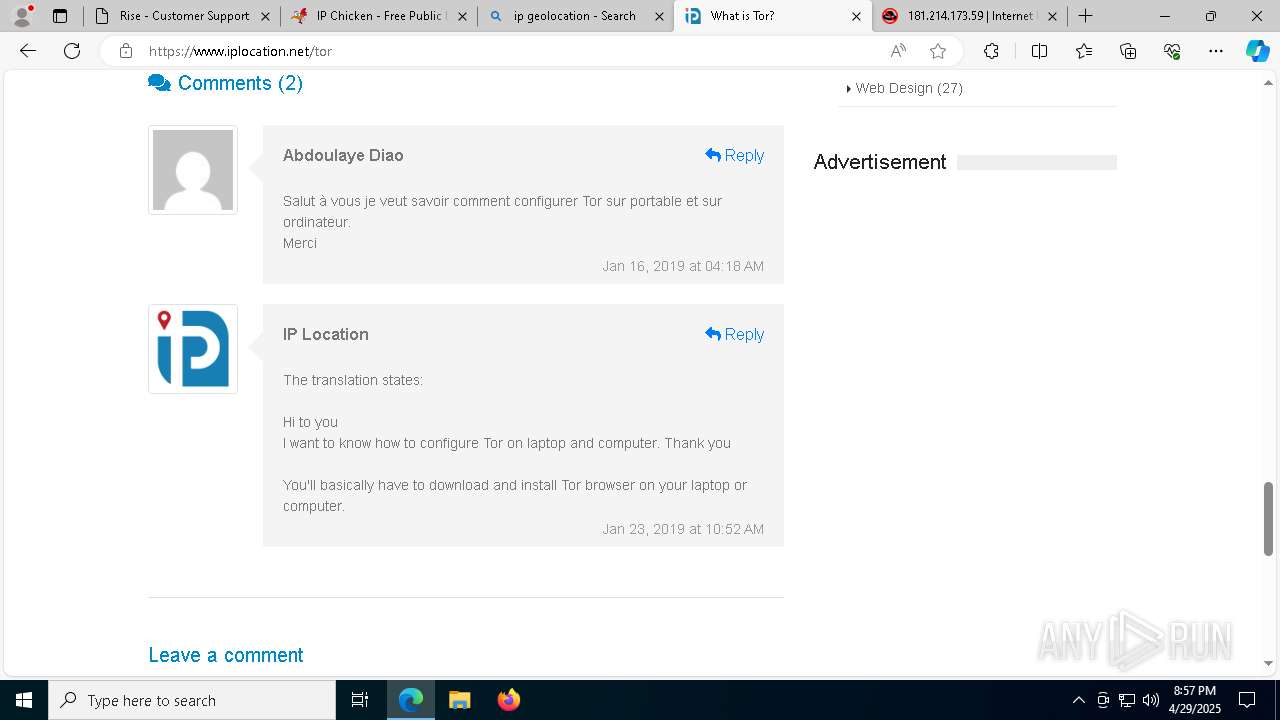1280x720 pixels.
Task: Open Read aloud icon in address bar
Action: pos(898,51)
